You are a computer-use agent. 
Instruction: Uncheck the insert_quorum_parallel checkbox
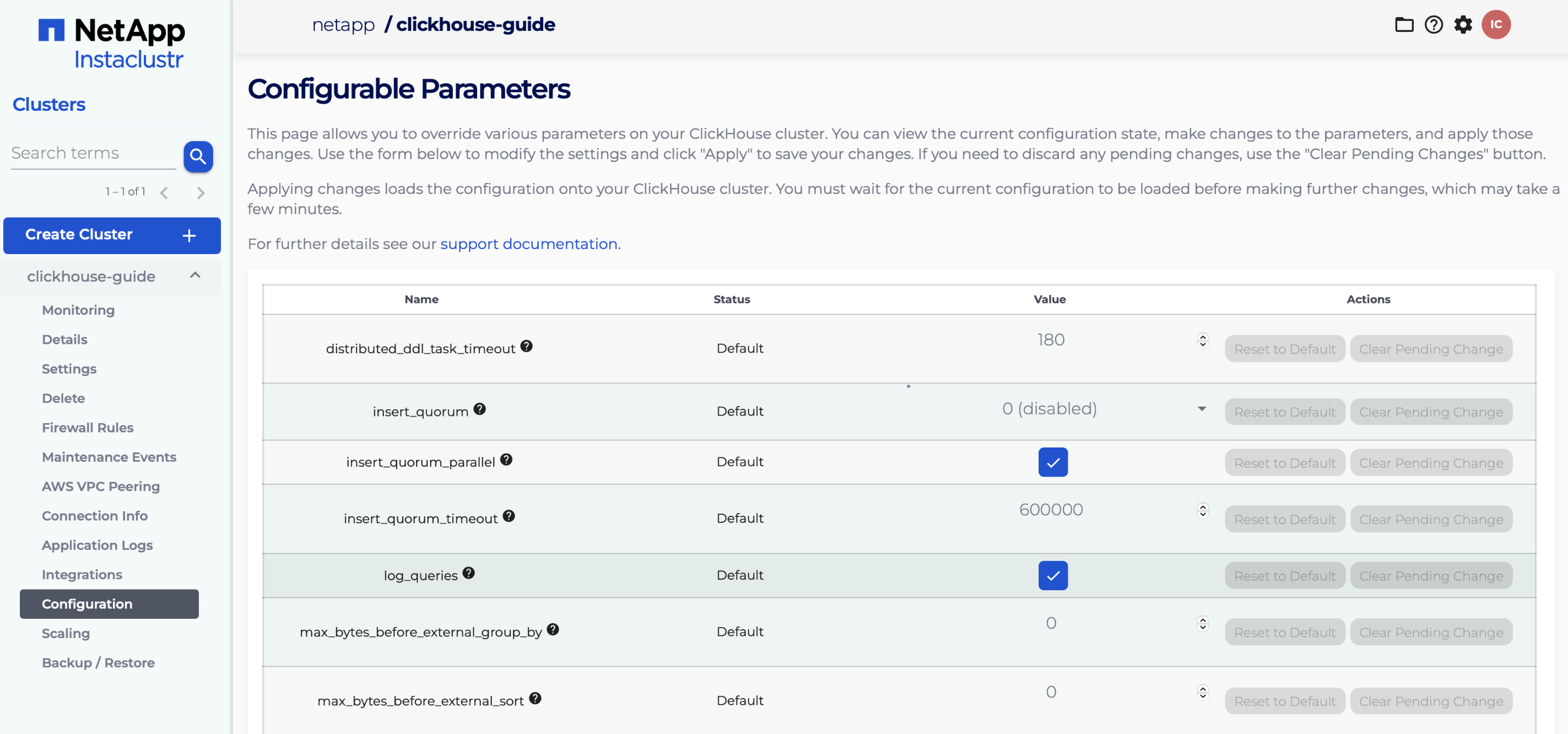pyautogui.click(x=1052, y=462)
